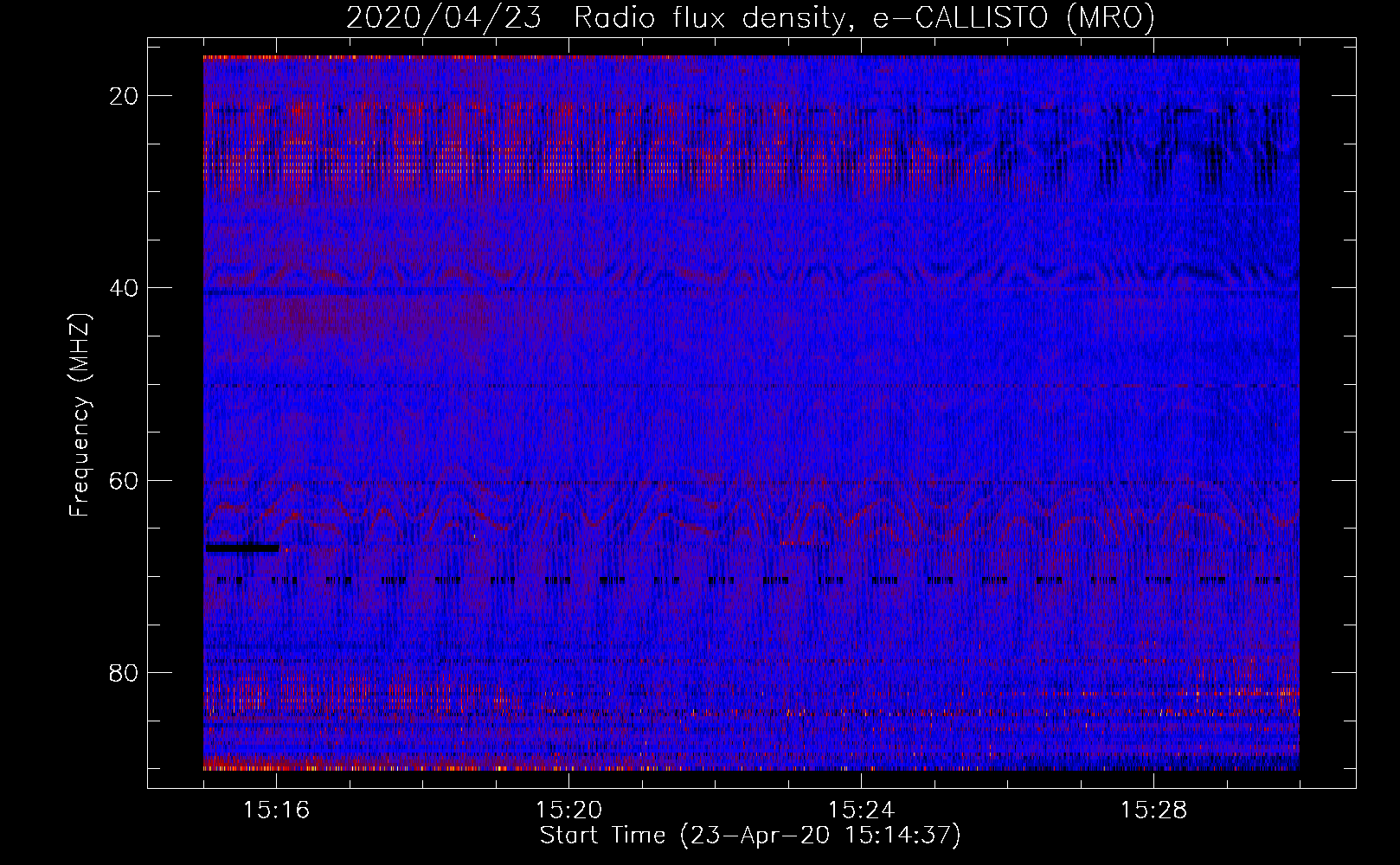Click the '15:24' time tick label
1400x865 pixels.
(x=862, y=810)
